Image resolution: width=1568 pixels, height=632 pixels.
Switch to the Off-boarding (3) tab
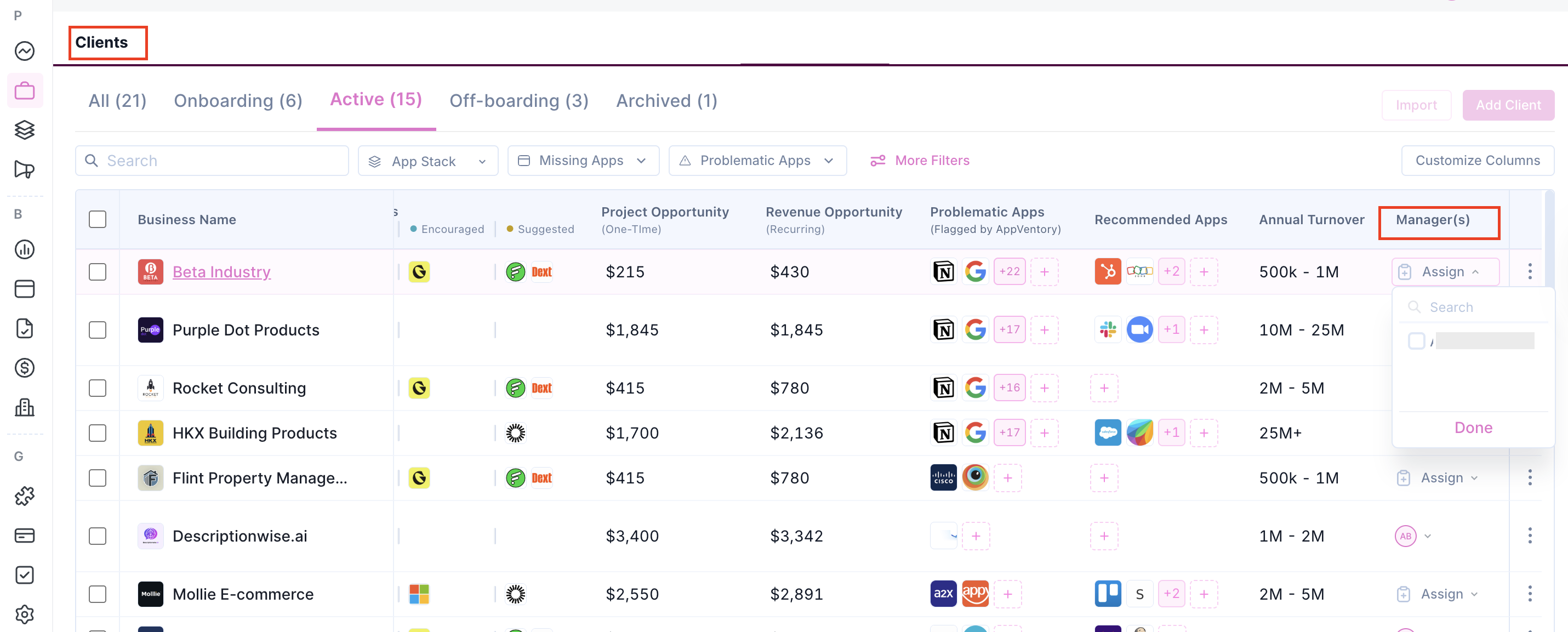[x=518, y=101]
